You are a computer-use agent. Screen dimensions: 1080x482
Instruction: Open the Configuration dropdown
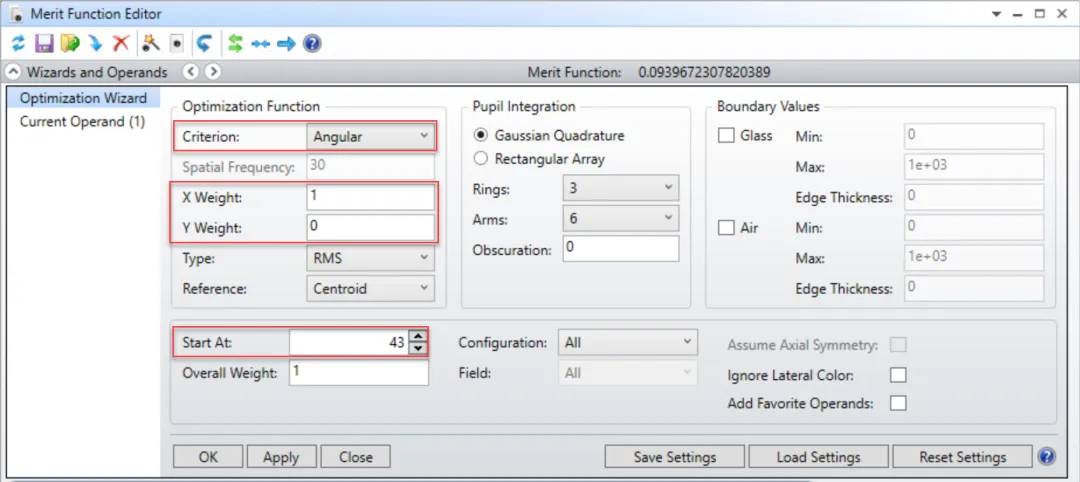click(627, 342)
